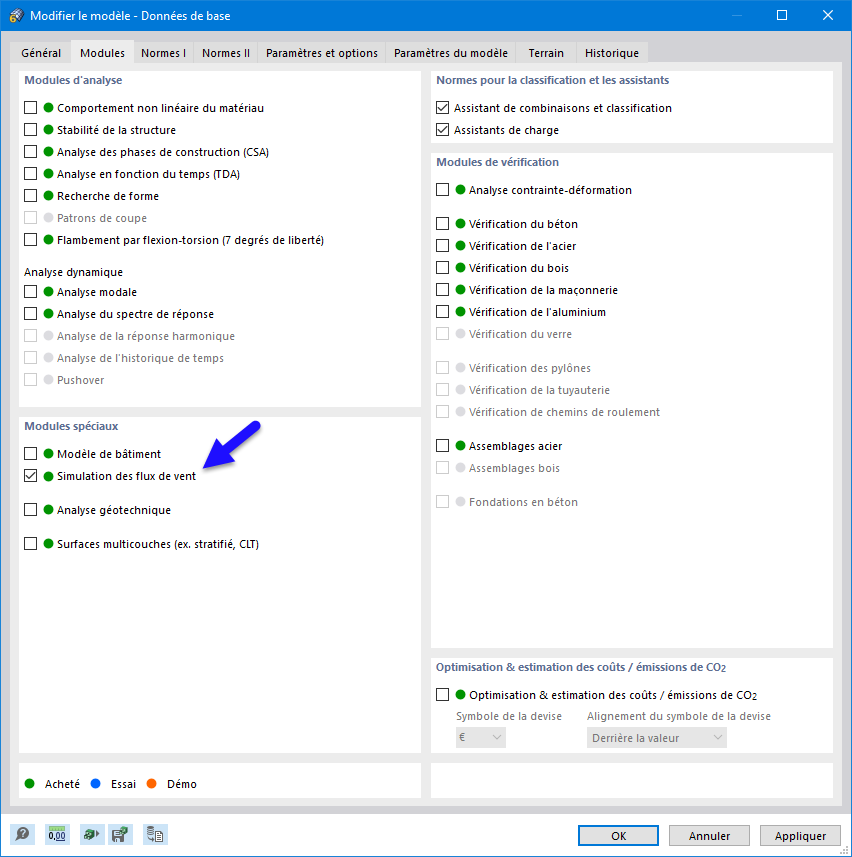Disable Simulation des flux de vent
The image size is (852, 857).
(x=30, y=475)
